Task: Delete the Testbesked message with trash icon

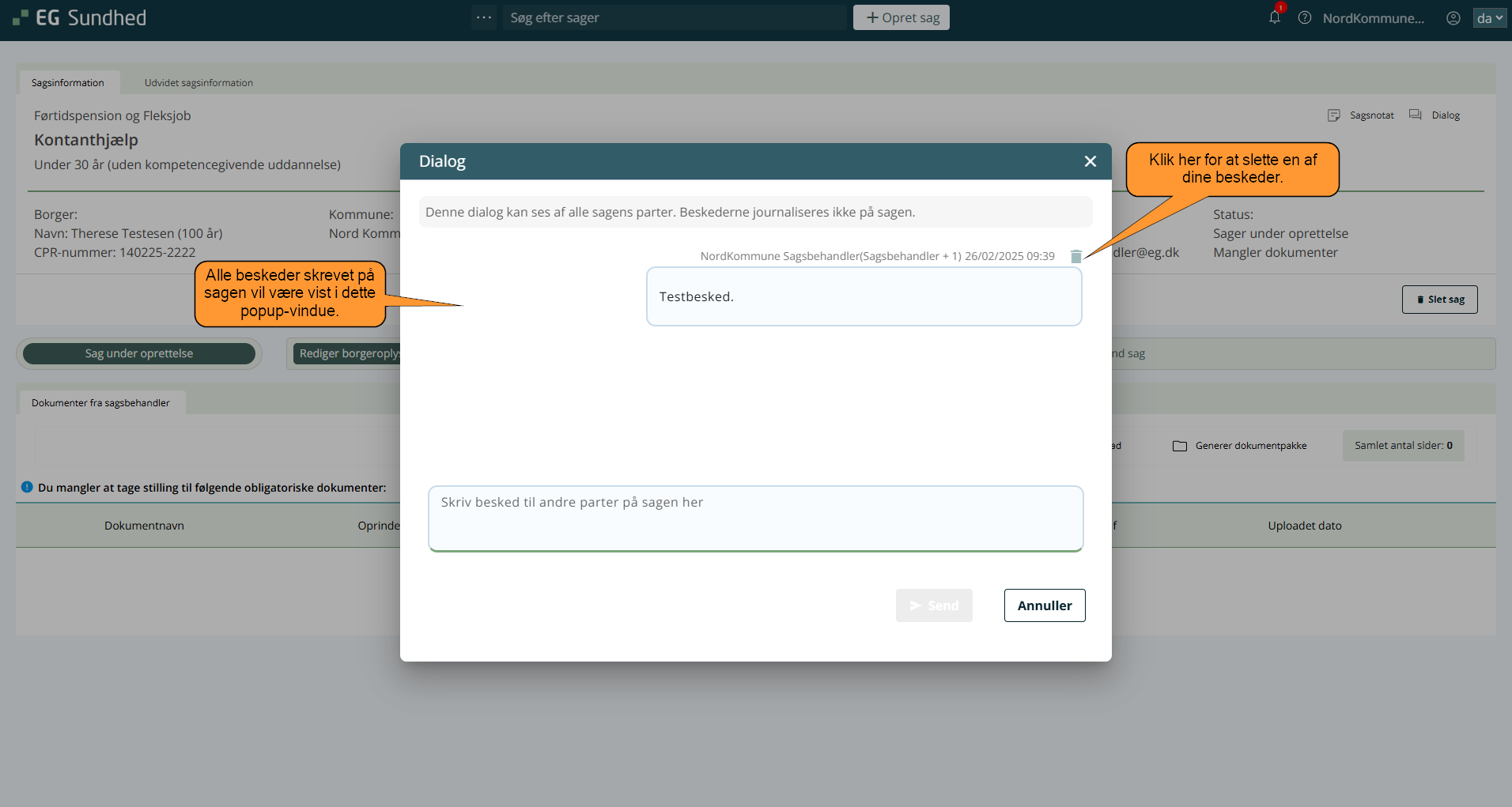Action: [1075, 256]
